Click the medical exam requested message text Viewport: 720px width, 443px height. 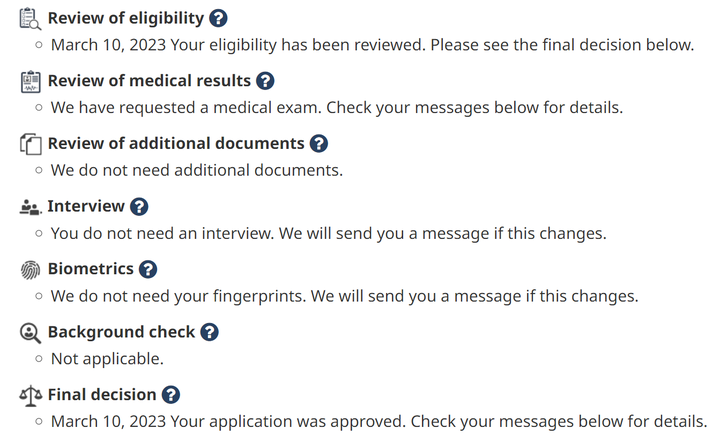tap(336, 107)
